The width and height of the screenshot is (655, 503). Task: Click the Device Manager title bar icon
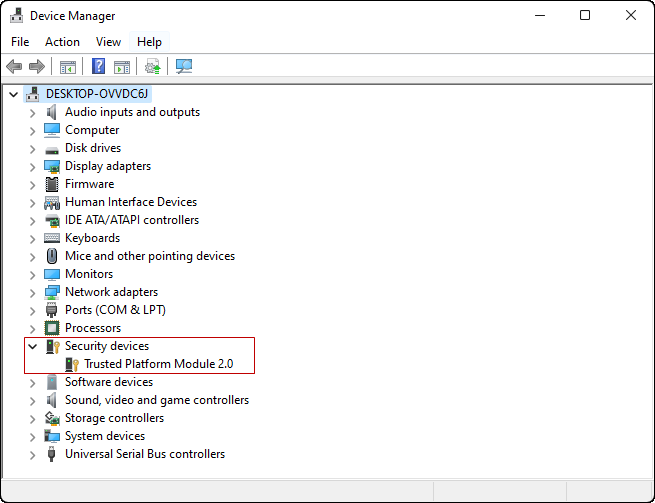pos(17,16)
